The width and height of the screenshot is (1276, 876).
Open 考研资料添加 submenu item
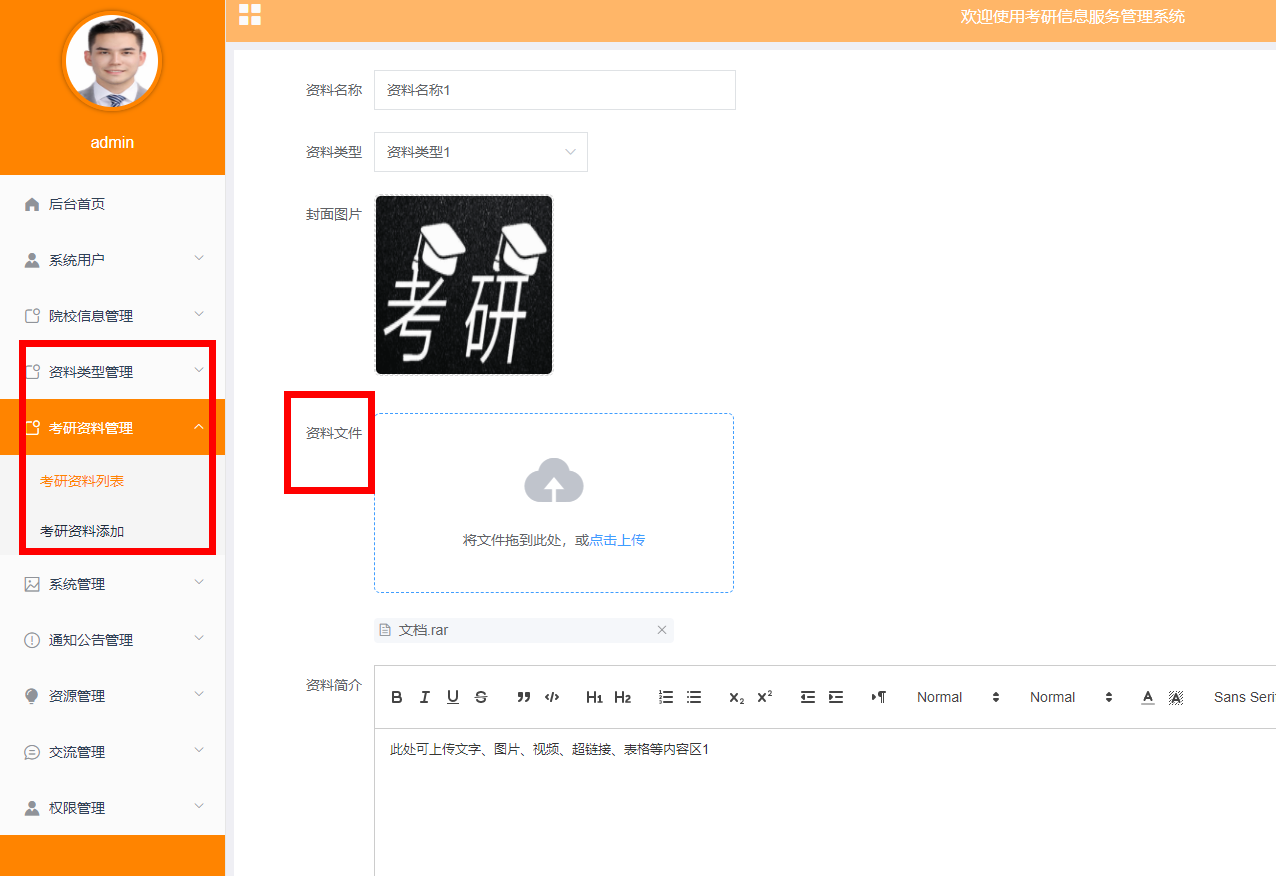(x=112, y=531)
